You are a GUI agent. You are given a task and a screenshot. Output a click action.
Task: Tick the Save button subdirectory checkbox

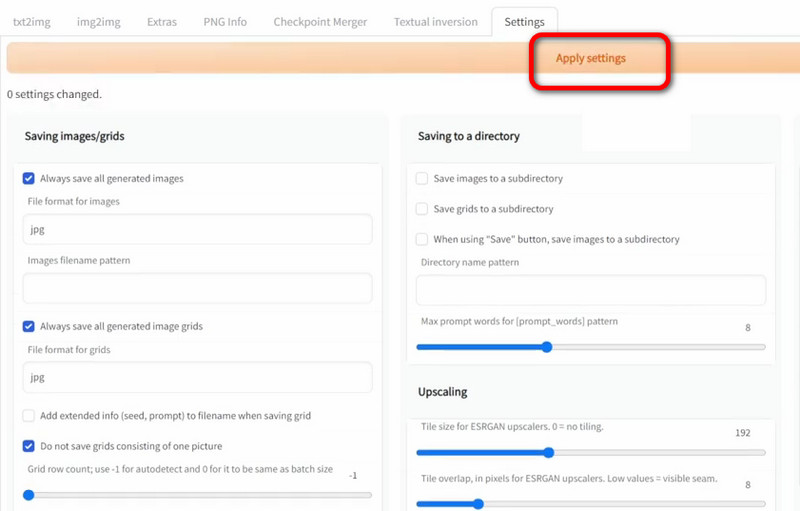pyautogui.click(x=422, y=240)
